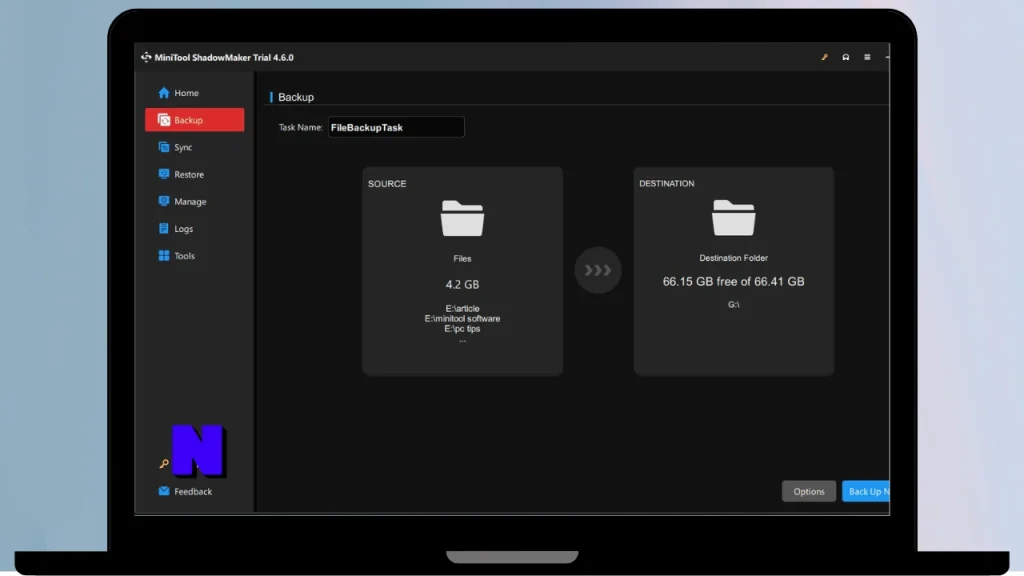Click the Feedback envelope icon
The image size is (1024, 576).
coord(163,491)
